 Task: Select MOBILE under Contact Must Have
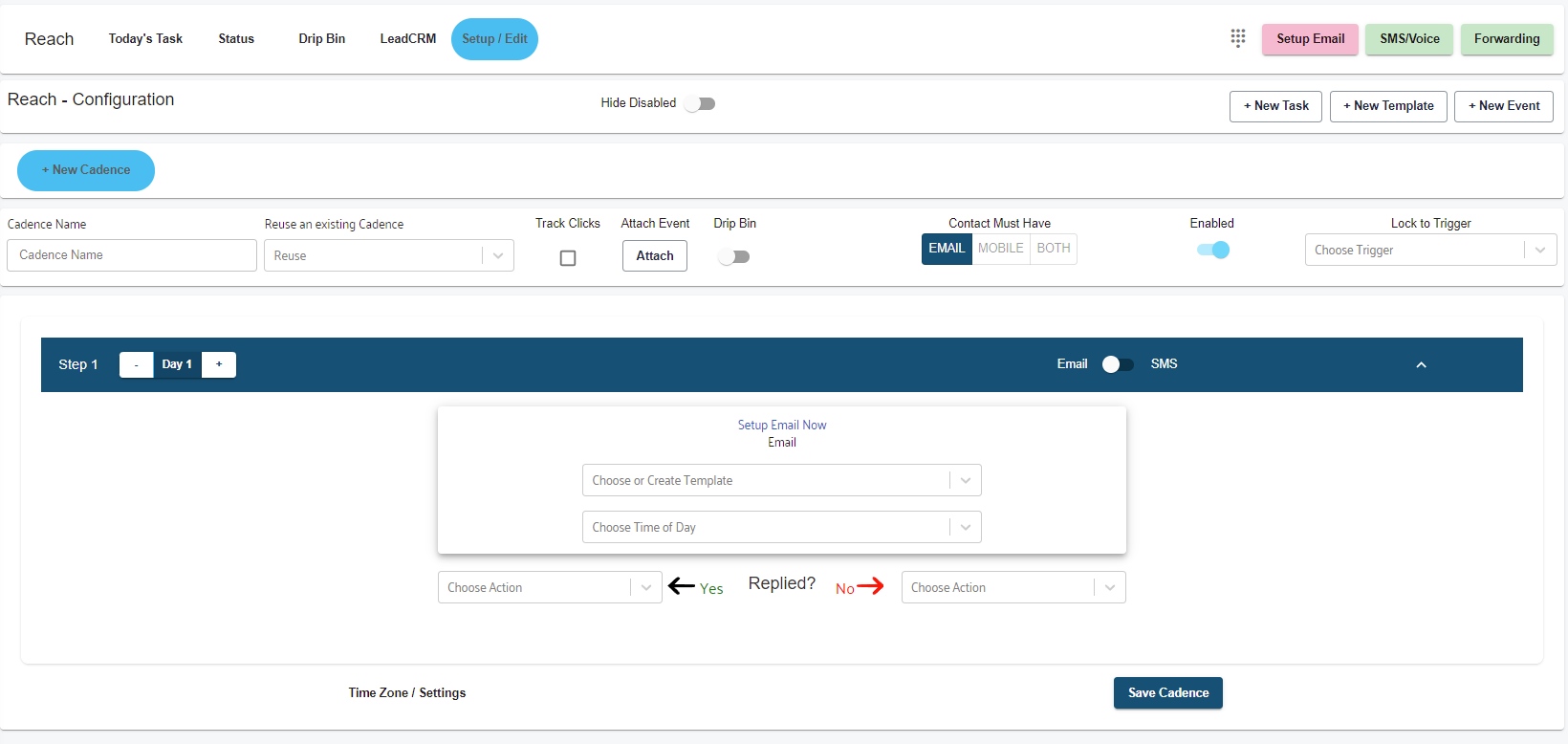point(1001,249)
